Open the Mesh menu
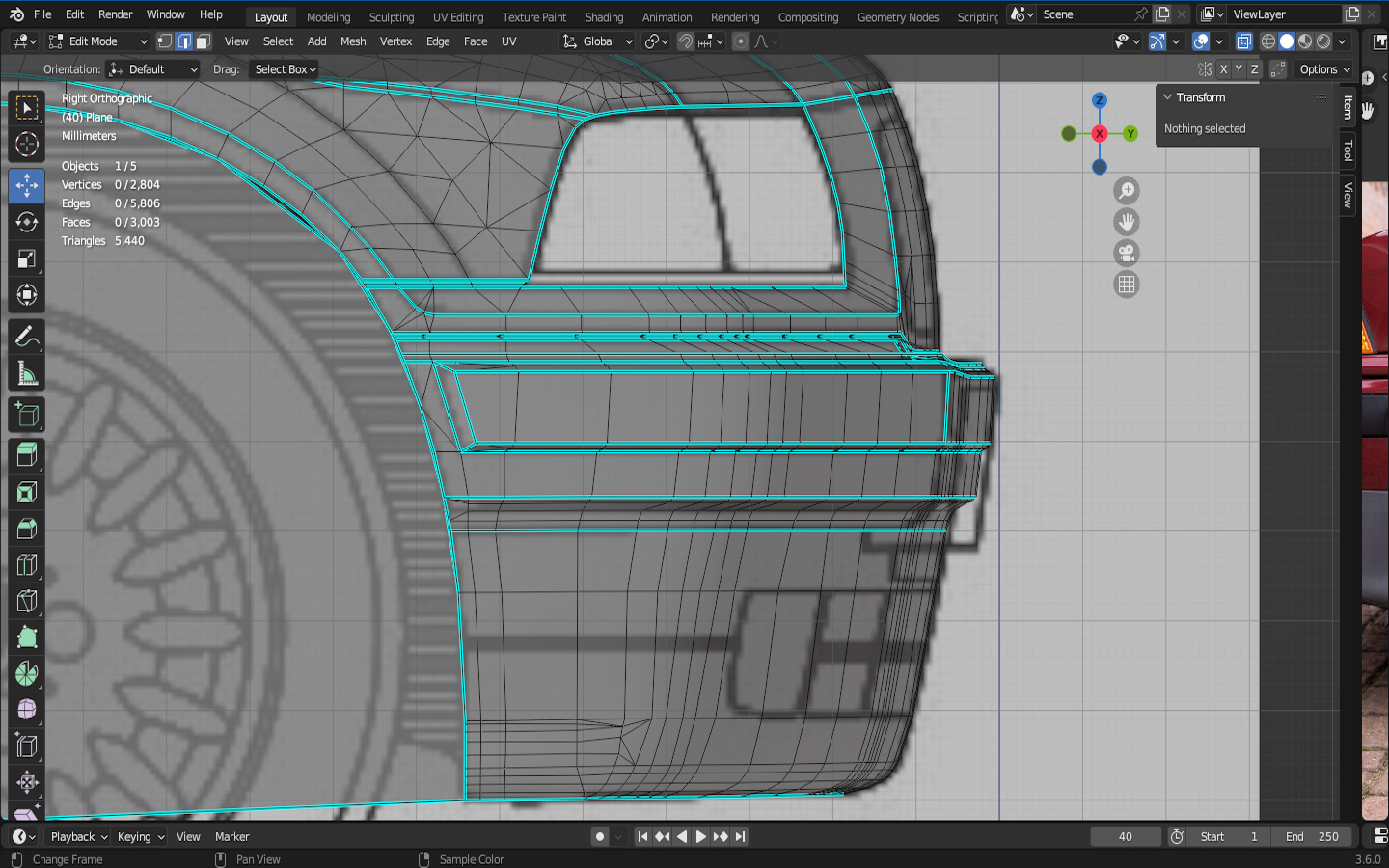 pos(353,41)
